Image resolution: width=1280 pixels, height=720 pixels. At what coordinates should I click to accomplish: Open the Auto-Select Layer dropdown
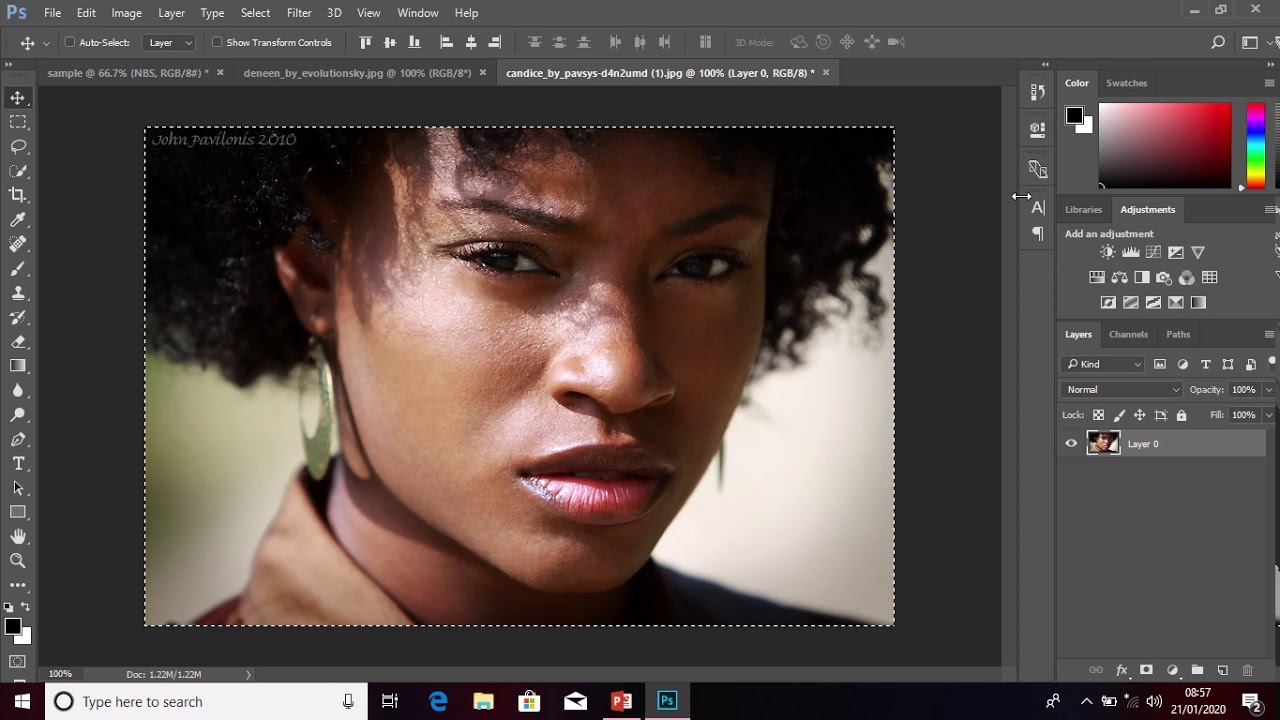click(x=171, y=43)
